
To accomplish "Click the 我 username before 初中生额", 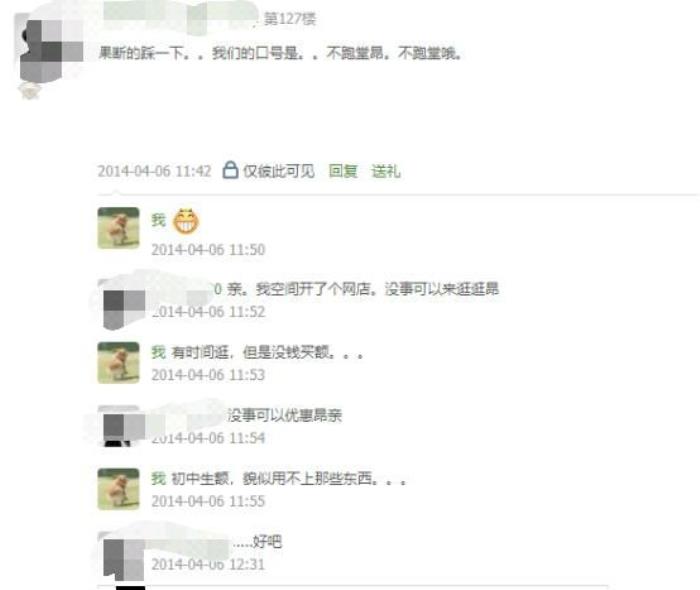I will pos(158,478).
